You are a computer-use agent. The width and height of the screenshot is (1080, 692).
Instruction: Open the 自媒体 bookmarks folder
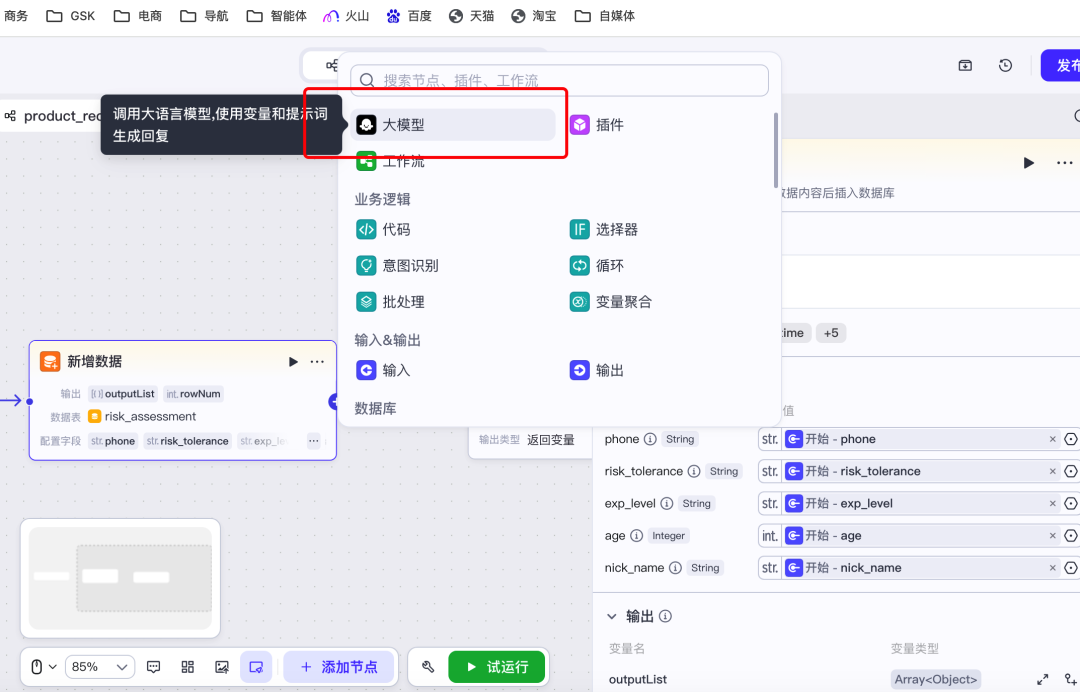click(x=605, y=16)
